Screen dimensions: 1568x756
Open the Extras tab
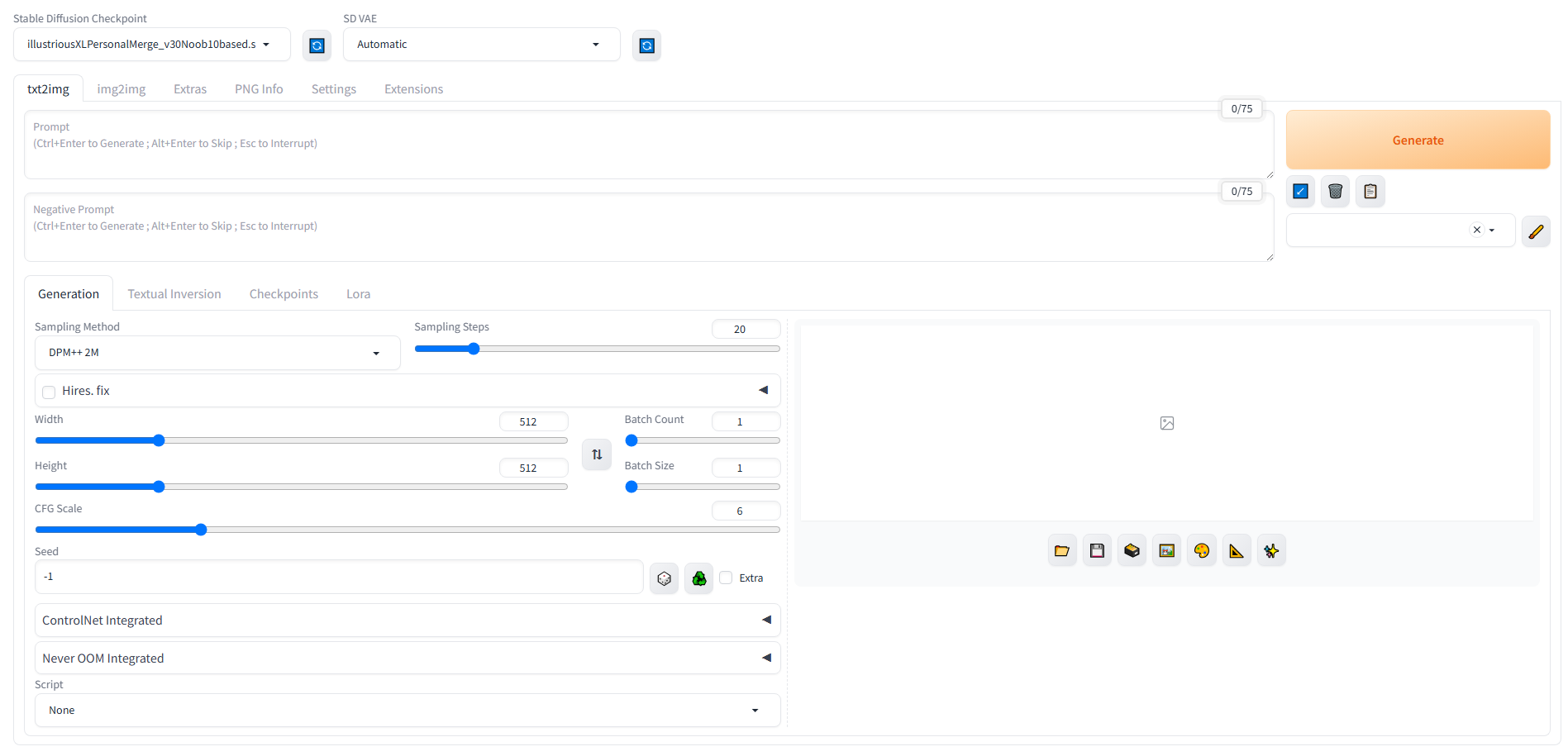tap(190, 89)
